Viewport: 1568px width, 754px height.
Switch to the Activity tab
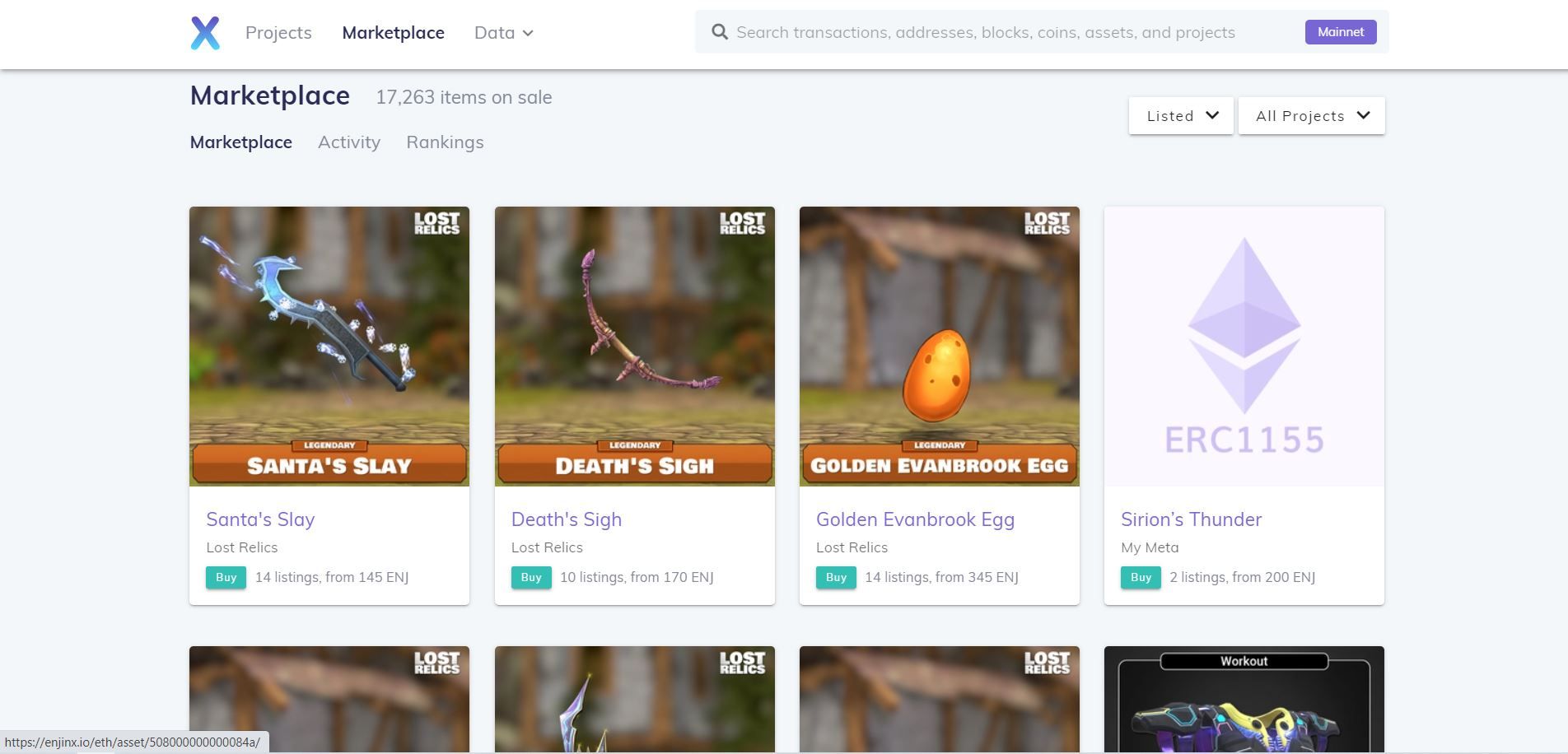tap(349, 142)
